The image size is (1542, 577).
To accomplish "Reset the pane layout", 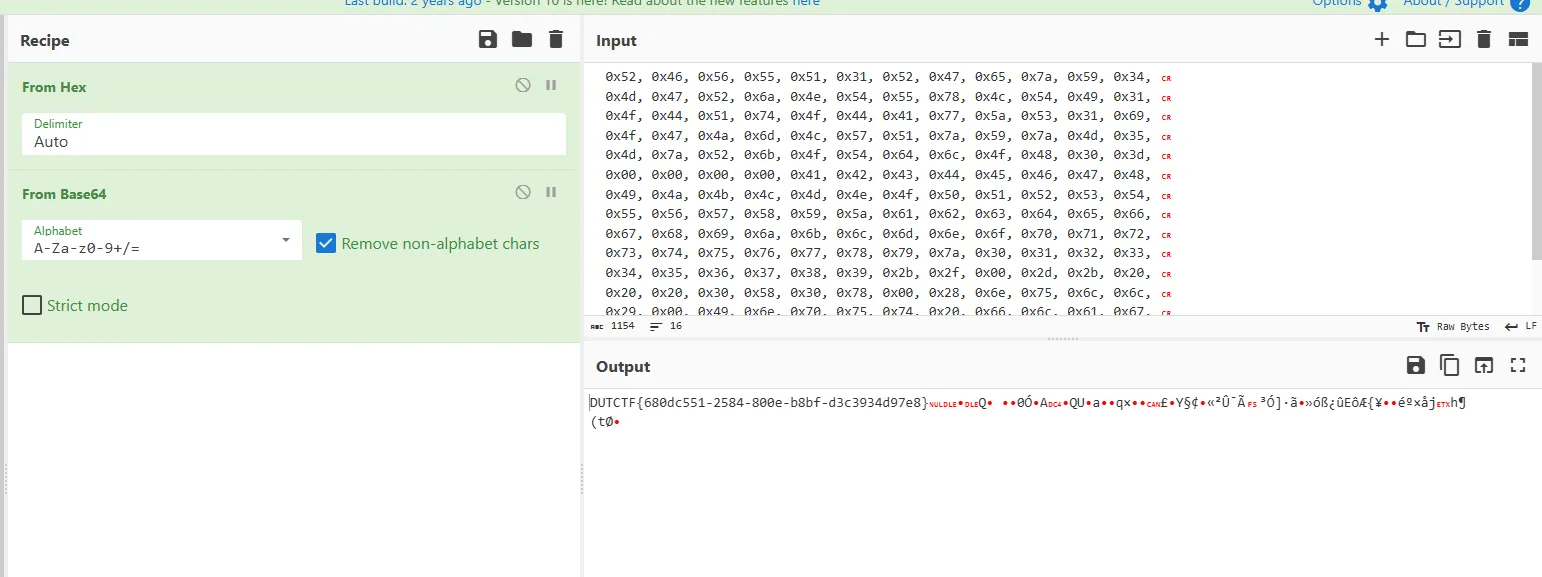I will [x=1518, y=40].
